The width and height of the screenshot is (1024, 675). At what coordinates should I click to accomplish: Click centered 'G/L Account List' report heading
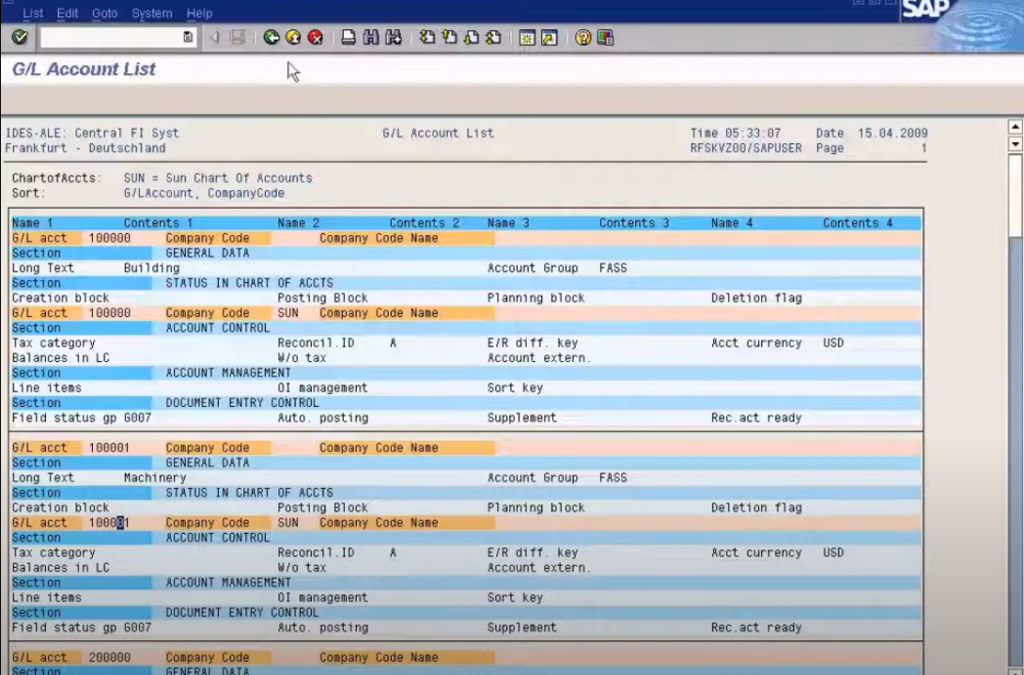pyautogui.click(x=438, y=133)
